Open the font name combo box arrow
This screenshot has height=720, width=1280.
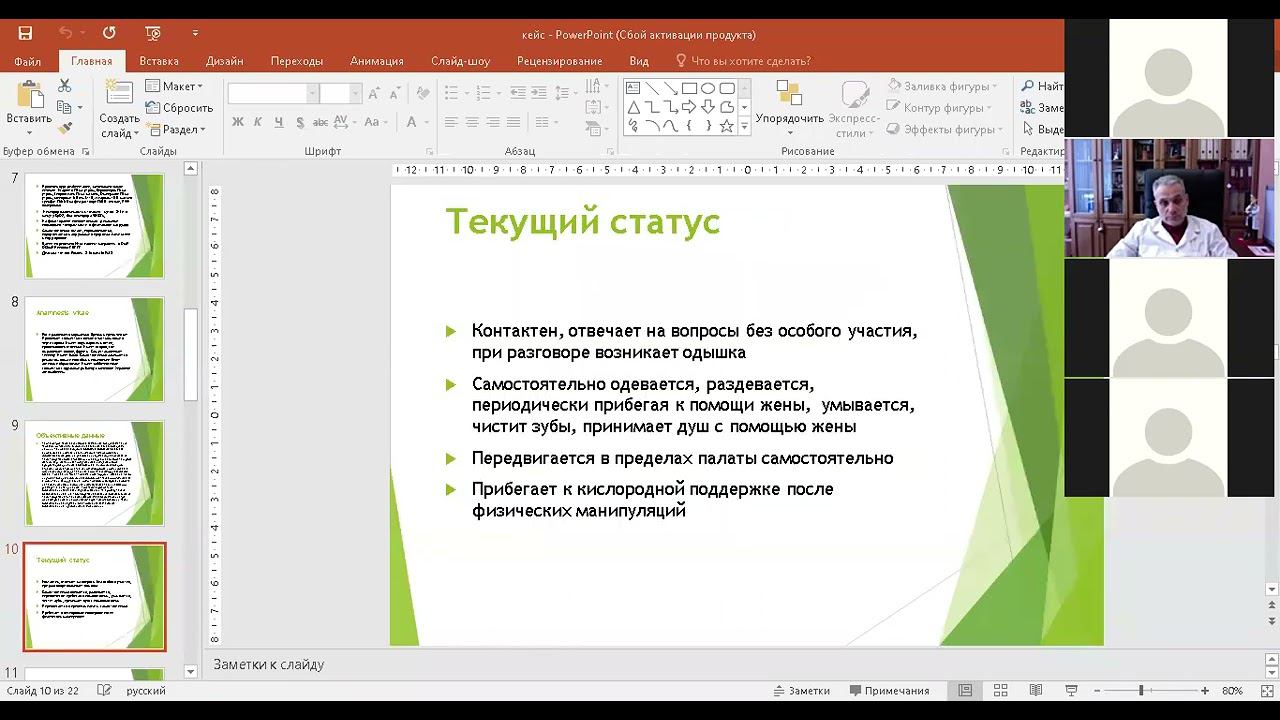[x=312, y=93]
